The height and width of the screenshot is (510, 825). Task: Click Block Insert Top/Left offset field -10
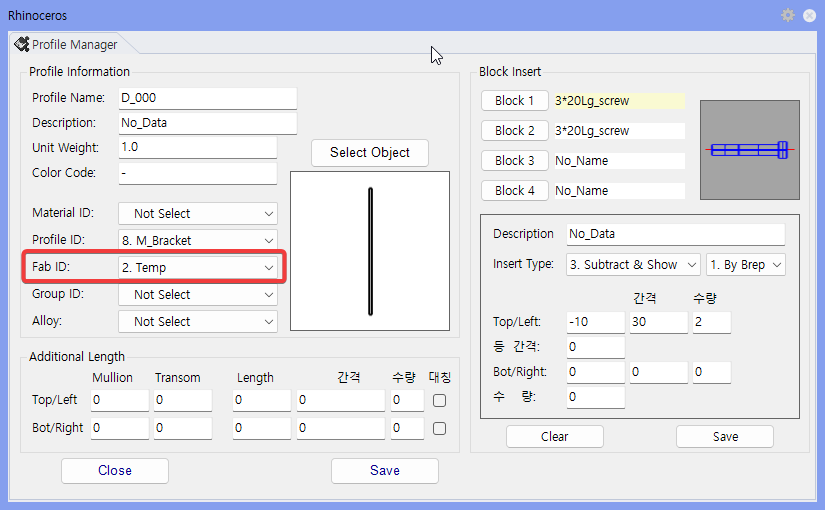596,322
